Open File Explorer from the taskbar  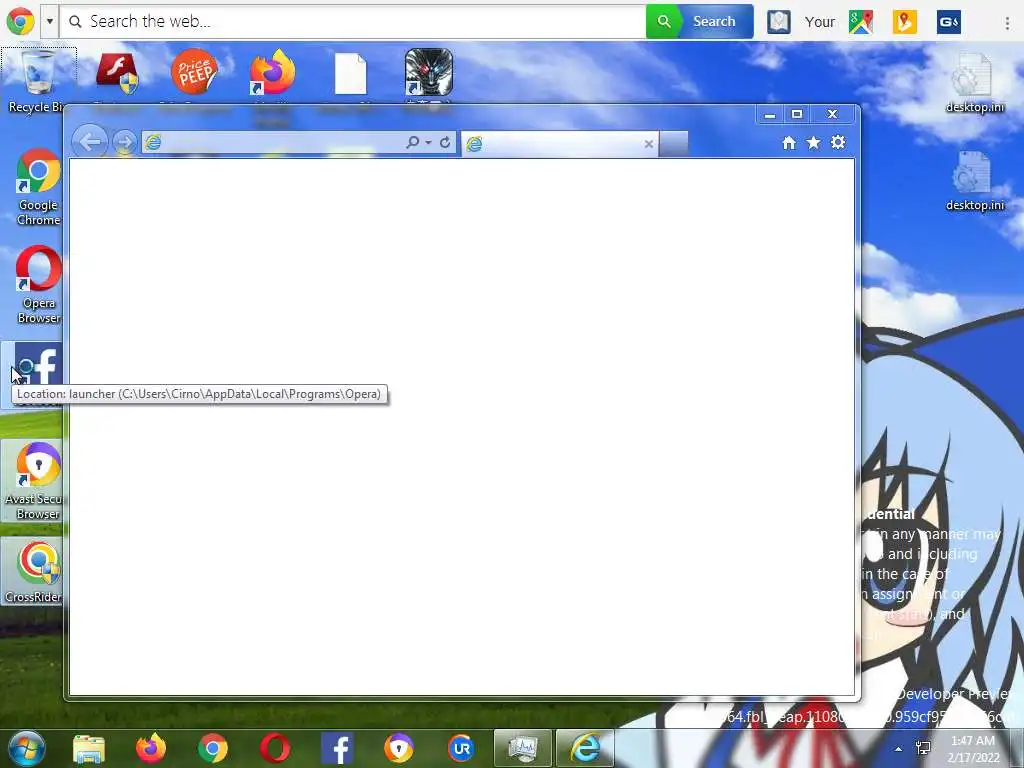pyautogui.click(x=89, y=748)
